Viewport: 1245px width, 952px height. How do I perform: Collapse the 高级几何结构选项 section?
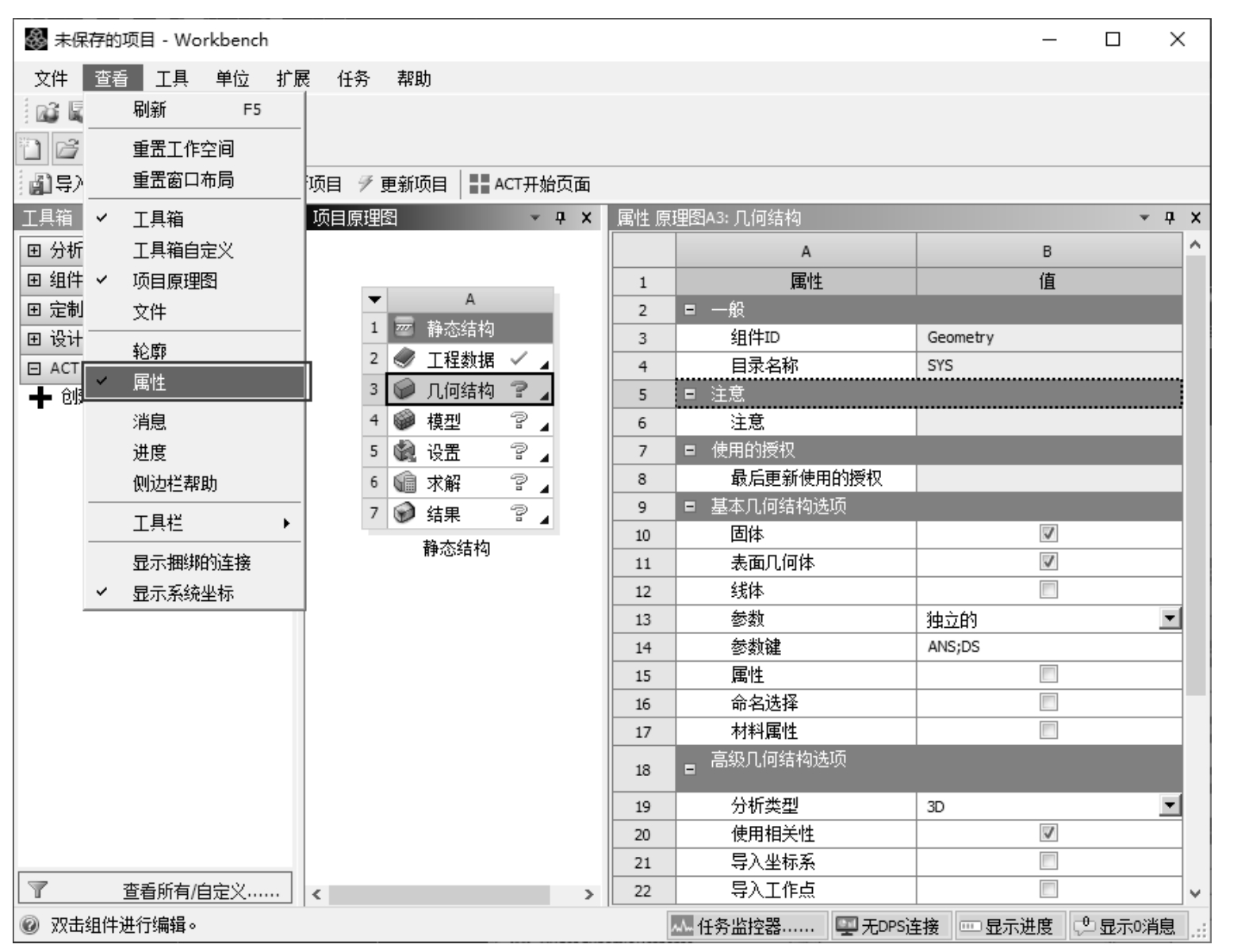[690, 769]
